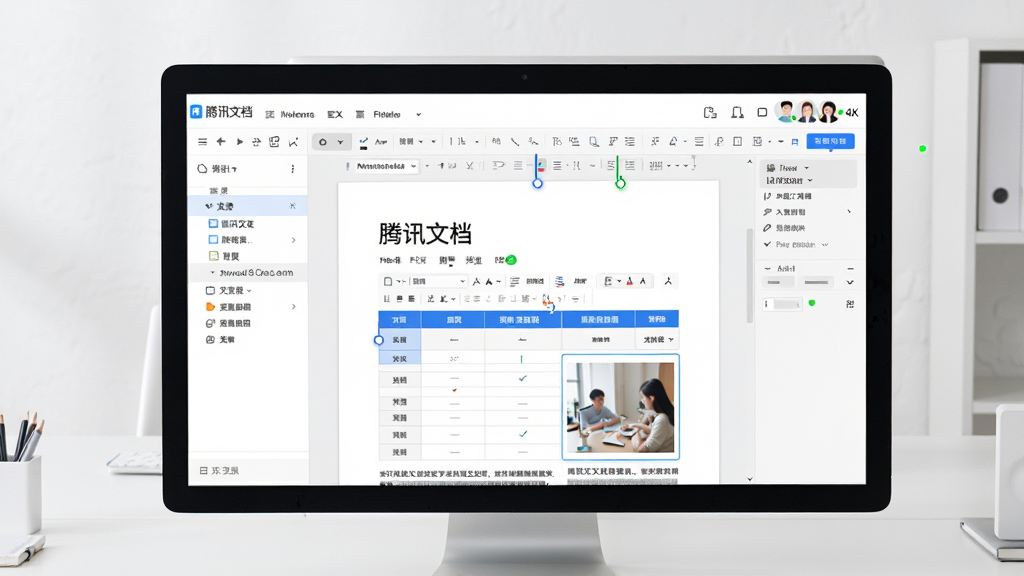Open the hamburger menu in the toolbar
Viewport: 1024px width, 576px height.
point(202,142)
